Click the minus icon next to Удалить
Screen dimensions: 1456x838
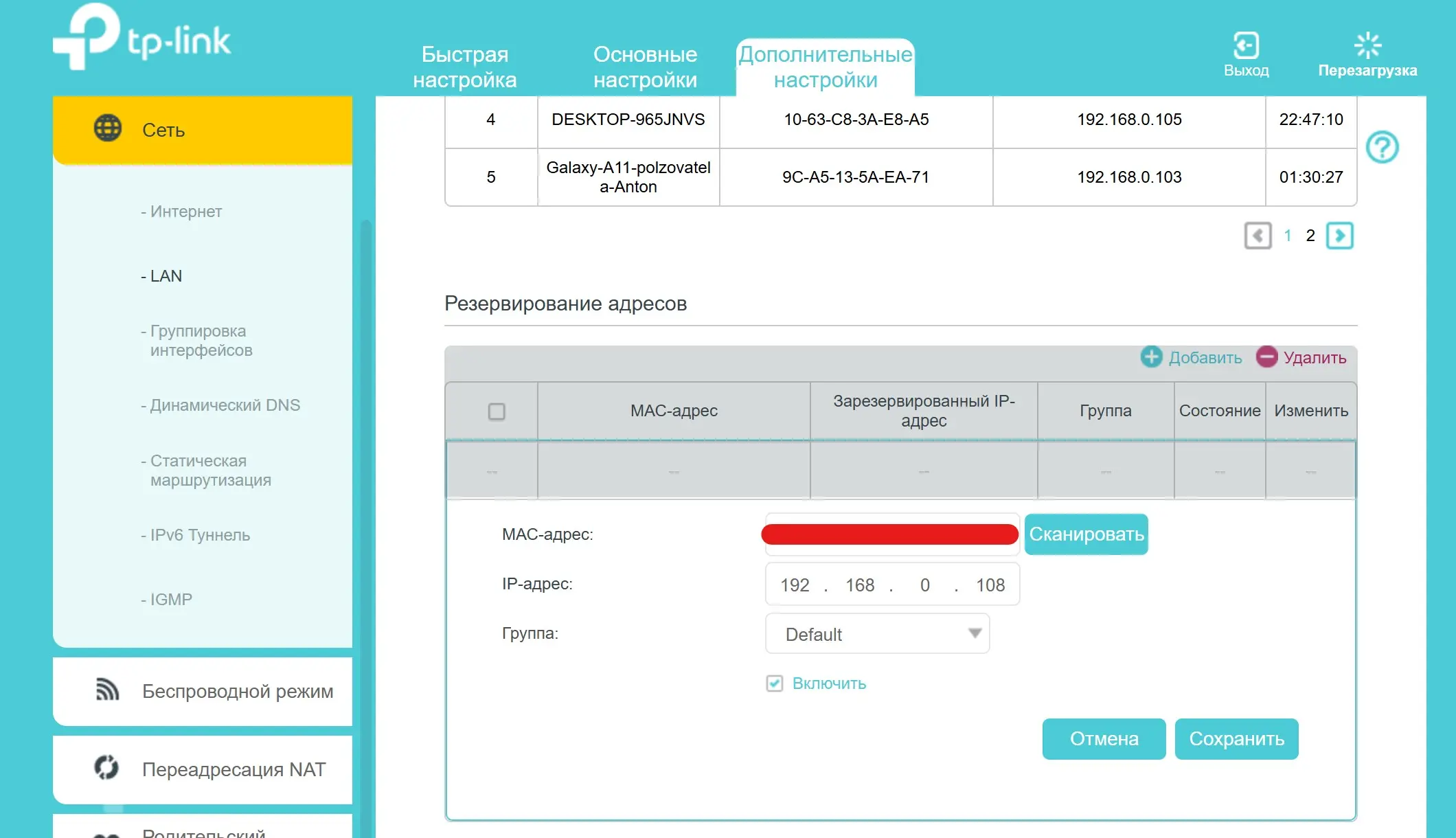[1266, 357]
